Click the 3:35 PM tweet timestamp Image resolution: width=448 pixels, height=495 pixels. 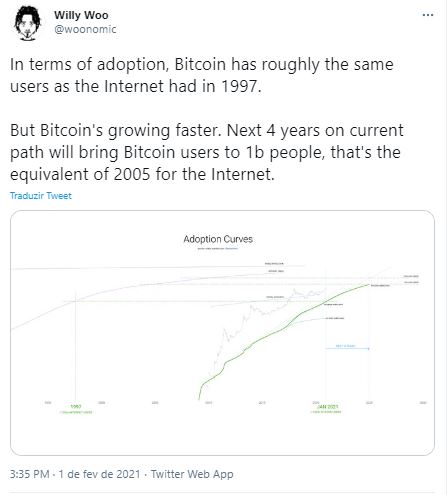pos(30,474)
